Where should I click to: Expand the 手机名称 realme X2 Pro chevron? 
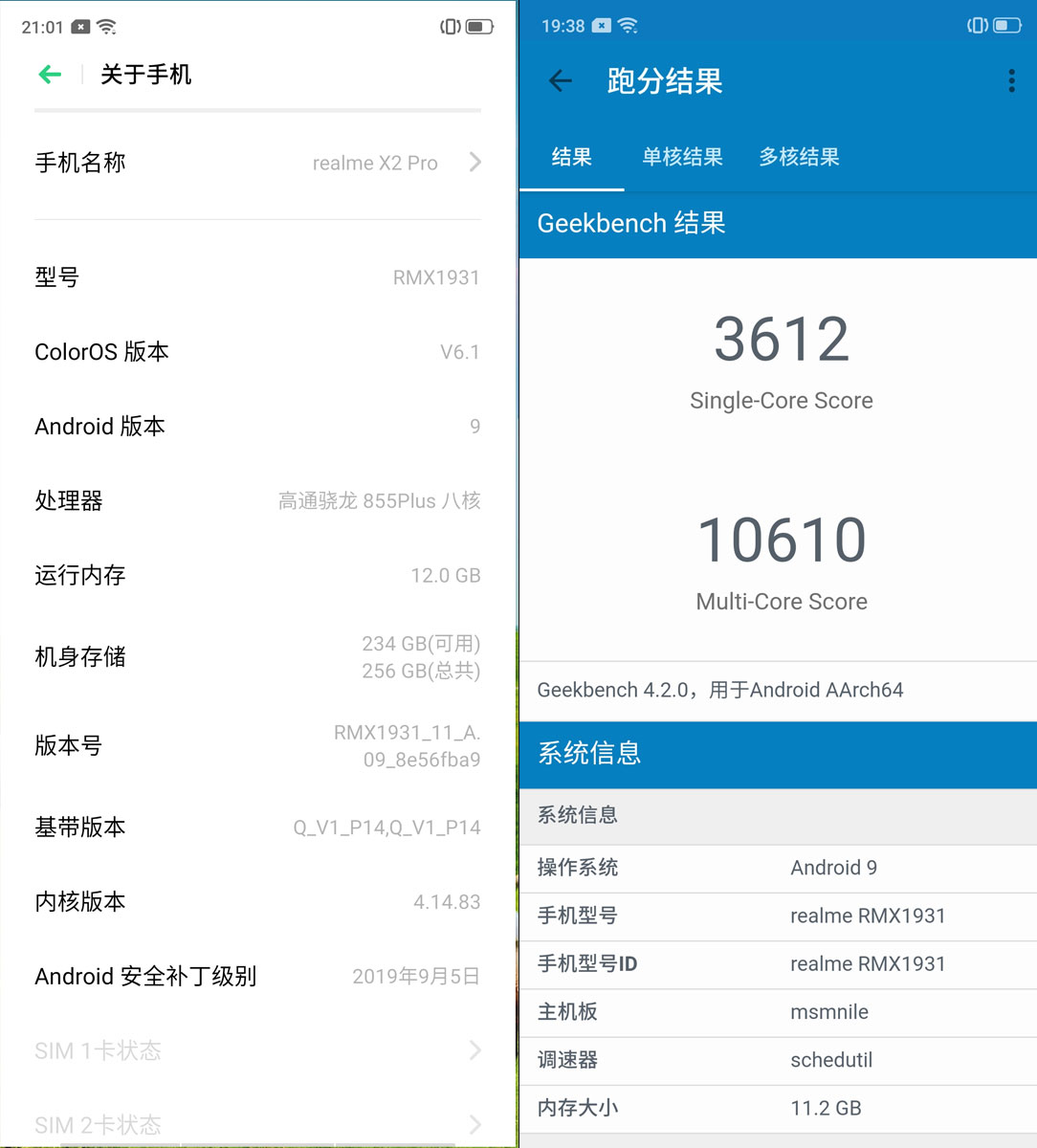pyautogui.click(x=475, y=163)
